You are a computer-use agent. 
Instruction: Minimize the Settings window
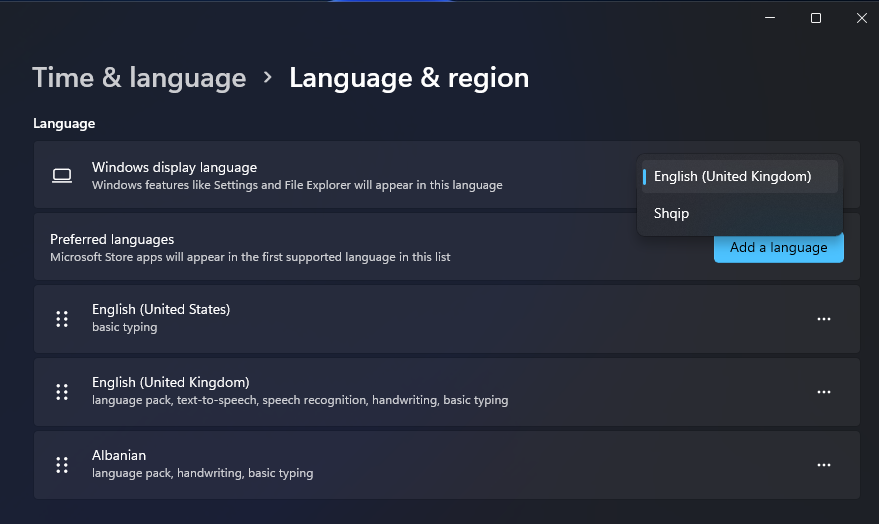pyautogui.click(x=770, y=18)
